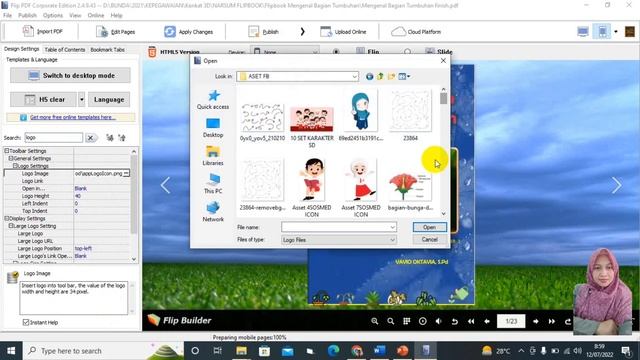The height and width of the screenshot is (360, 640).
Task: Select Desktop in the dialog sidebar
Action: [213, 128]
